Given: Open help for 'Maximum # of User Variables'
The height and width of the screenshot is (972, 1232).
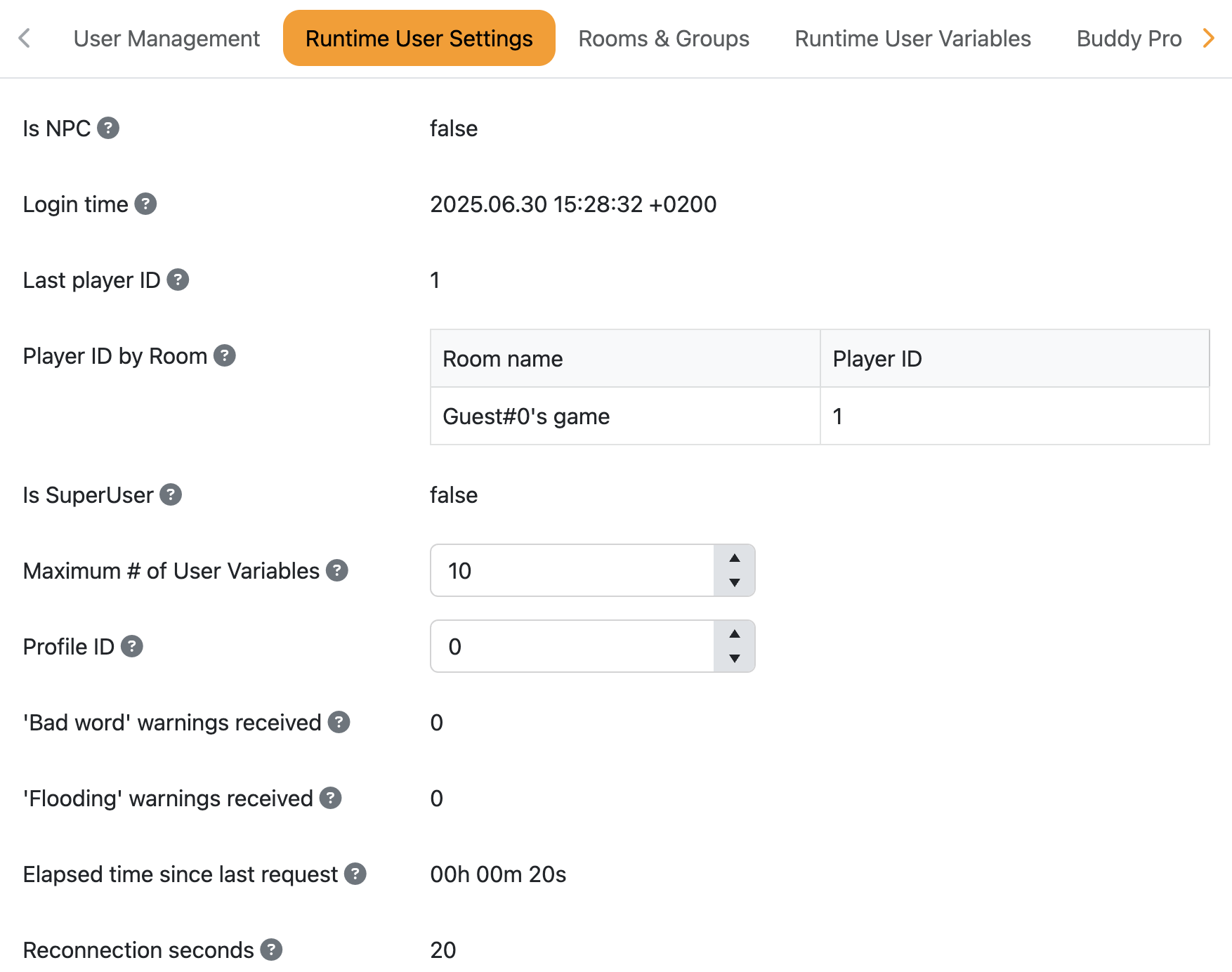Looking at the screenshot, I should pos(336,570).
